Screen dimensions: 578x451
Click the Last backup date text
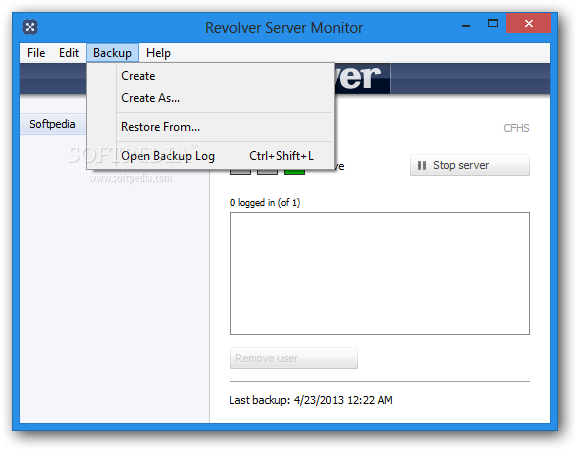click(311, 400)
